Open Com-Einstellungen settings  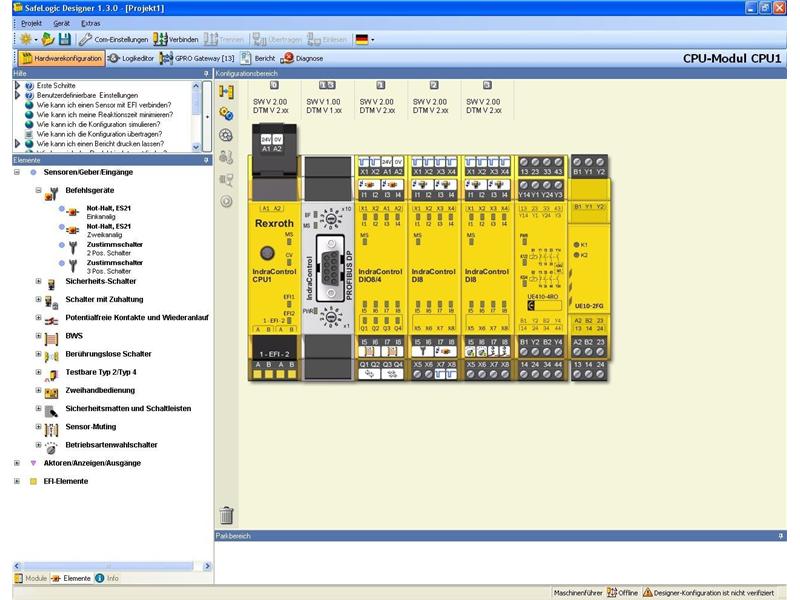tap(113, 39)
